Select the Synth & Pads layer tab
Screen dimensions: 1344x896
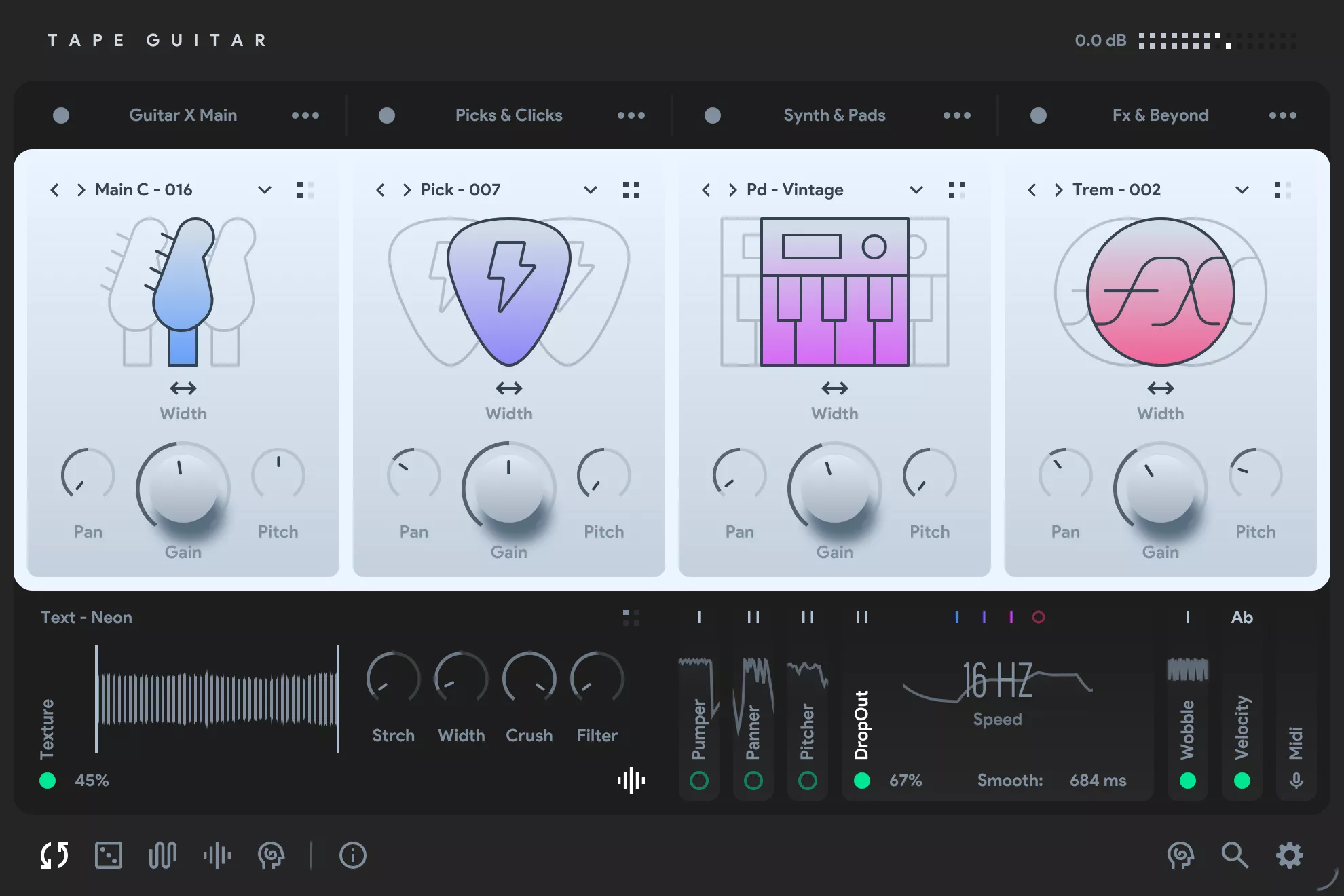click(x=834, y=115)
